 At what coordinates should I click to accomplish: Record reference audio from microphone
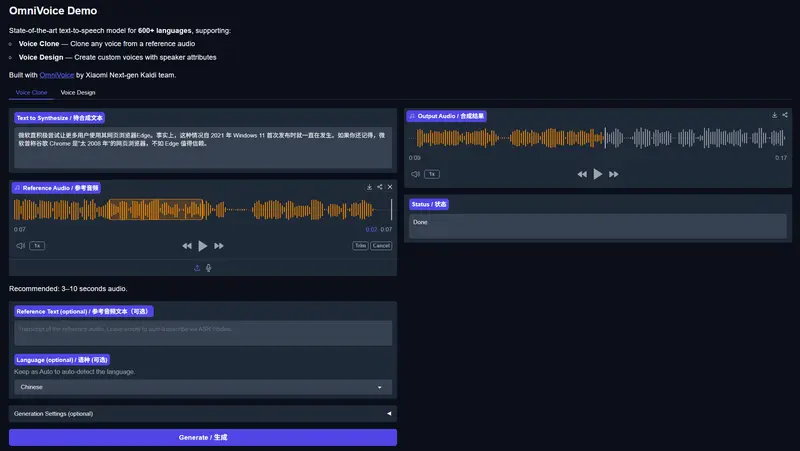[x=209, y=268]
